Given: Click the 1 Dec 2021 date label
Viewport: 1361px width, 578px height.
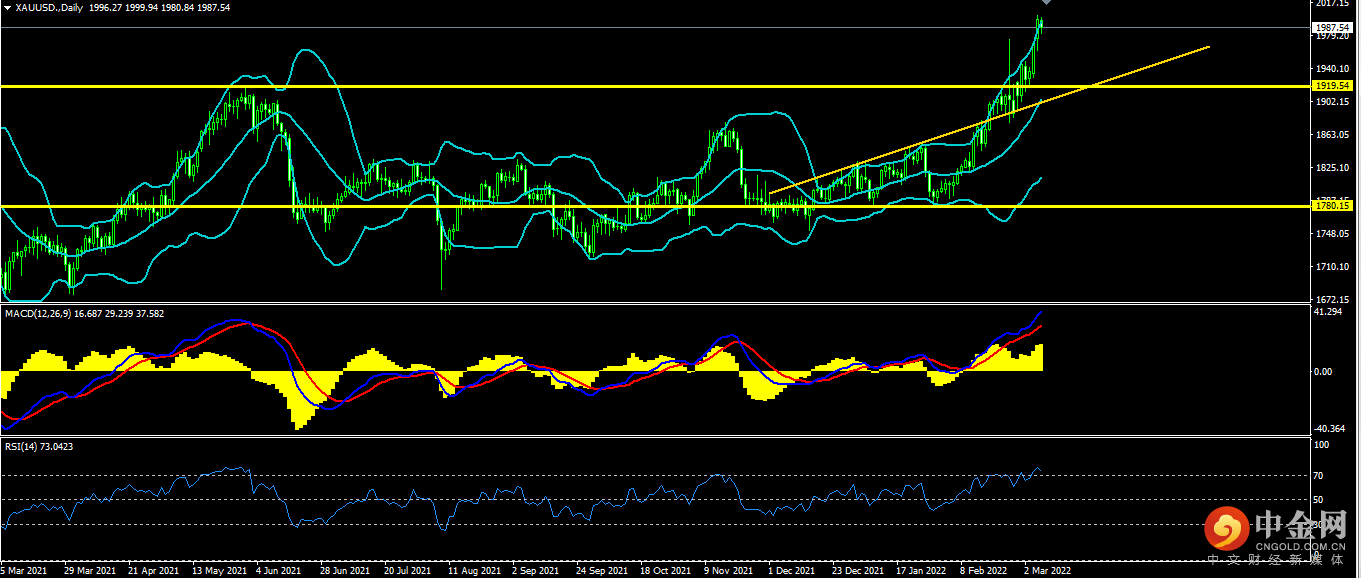Looking at the screenshot, I should pyautogui.click(x=791, y=571).
